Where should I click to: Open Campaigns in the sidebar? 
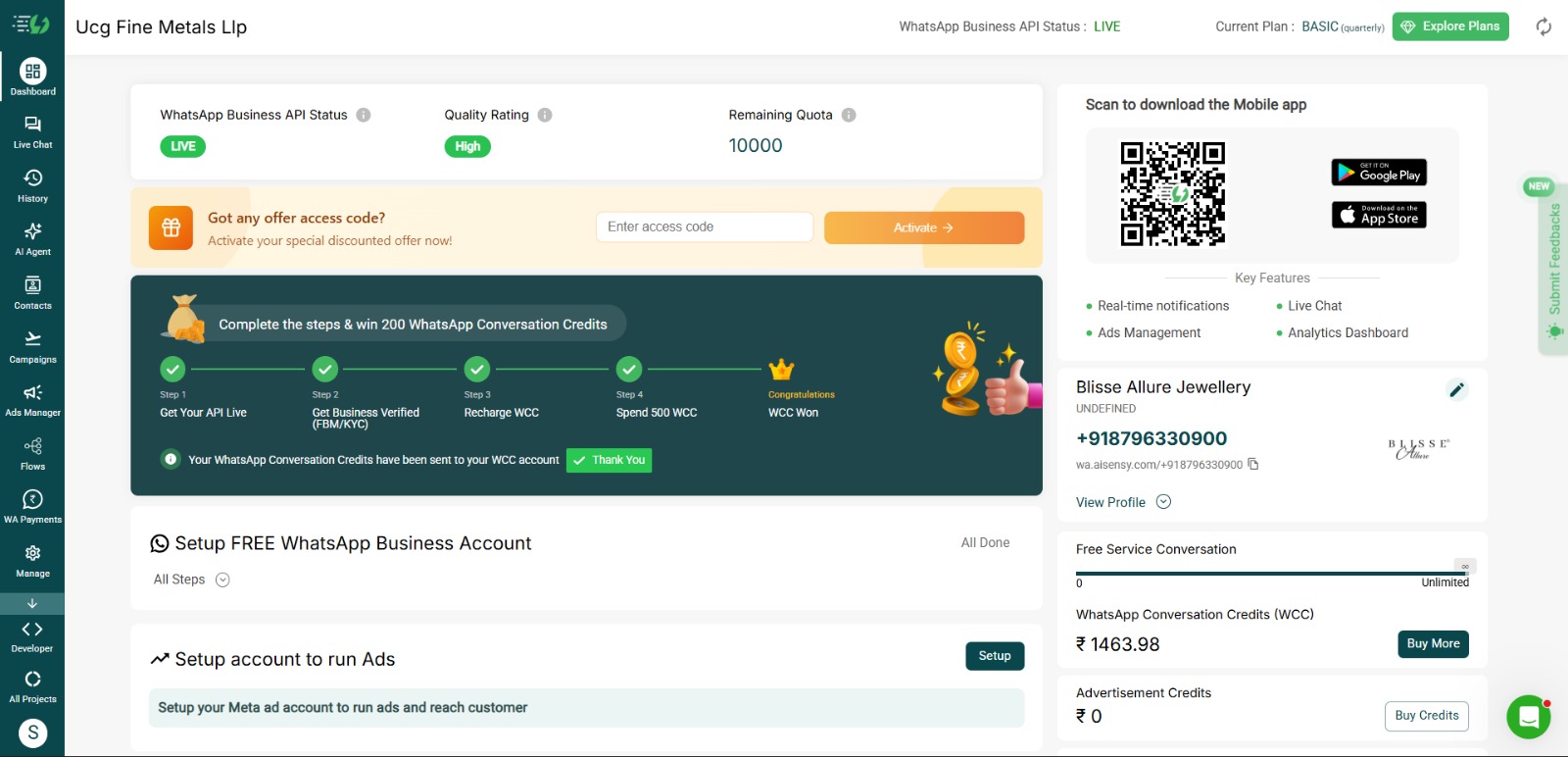click(x=32, y=347)
